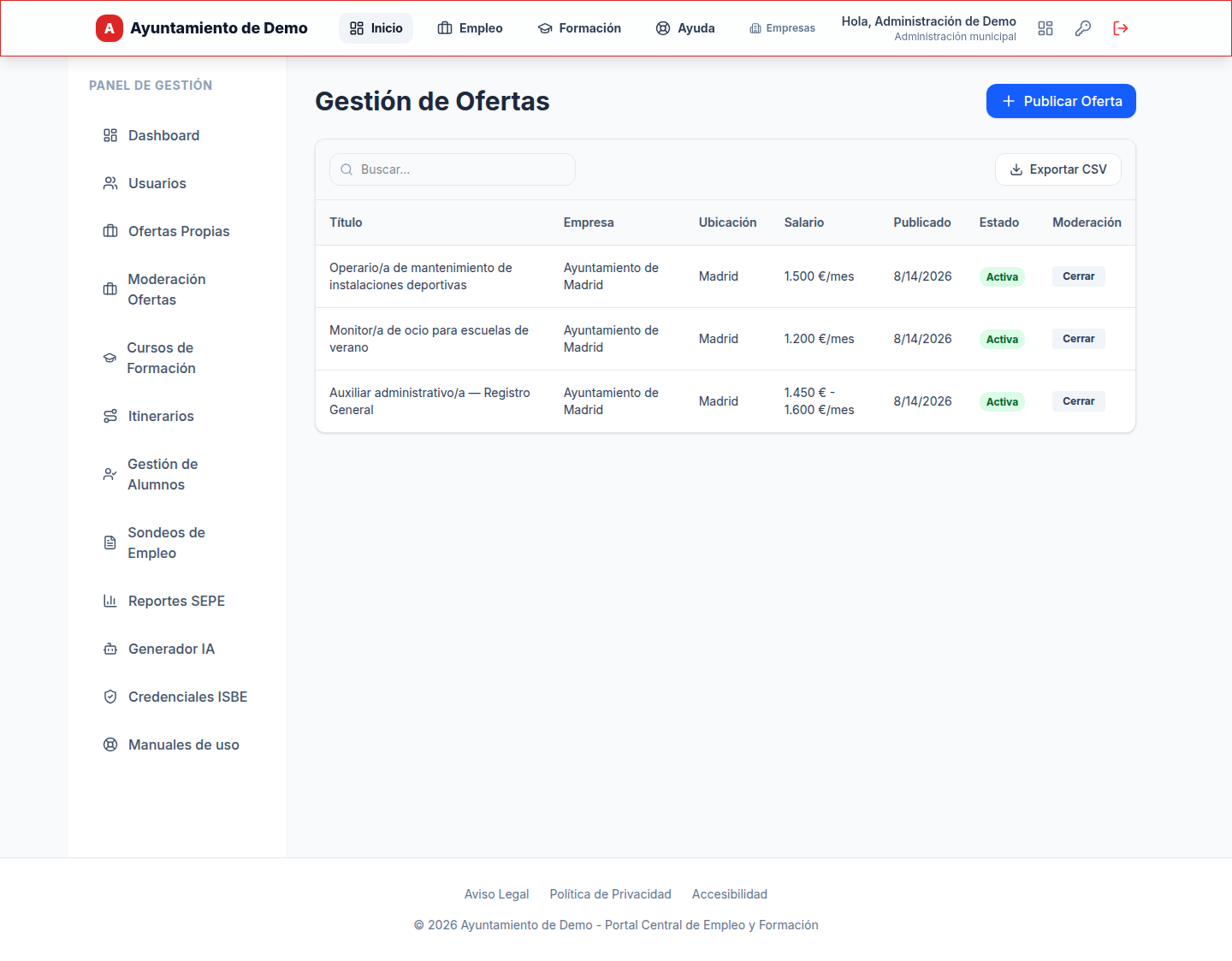Click the Salario column header
Viewport: 1232px width, 961px height.
[804, 222]
